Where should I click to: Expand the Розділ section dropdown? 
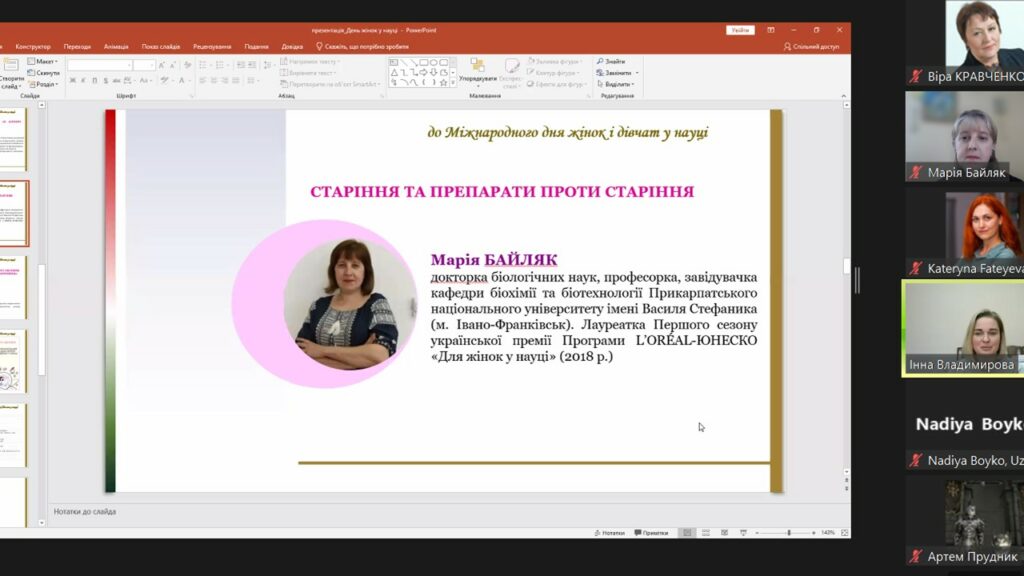(x=43, y=84)
